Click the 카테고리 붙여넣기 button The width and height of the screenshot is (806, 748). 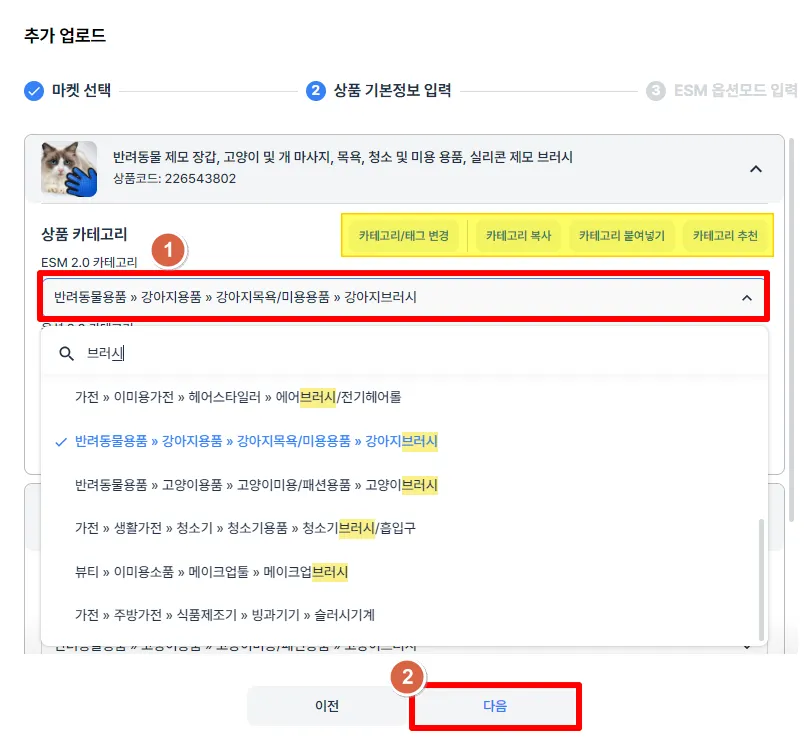tap(621, 235)
